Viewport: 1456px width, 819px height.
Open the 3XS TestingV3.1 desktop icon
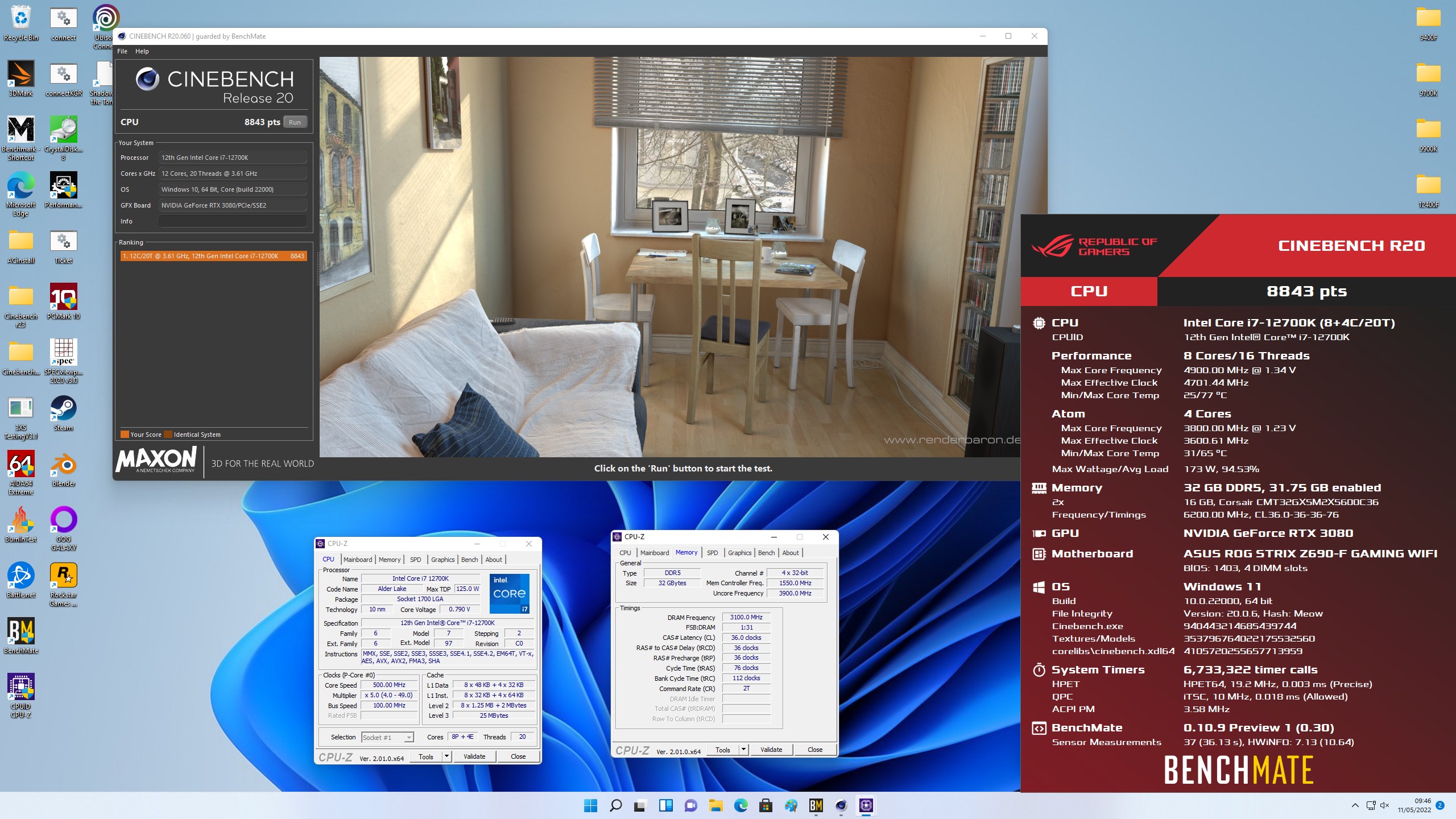pos(21,417)
